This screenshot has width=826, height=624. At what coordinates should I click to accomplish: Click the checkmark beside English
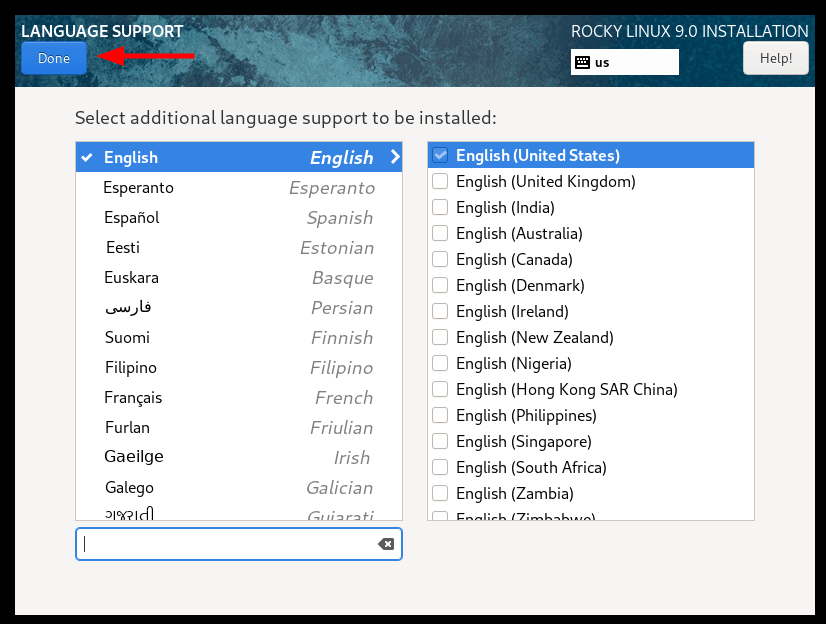click(87, 157)
